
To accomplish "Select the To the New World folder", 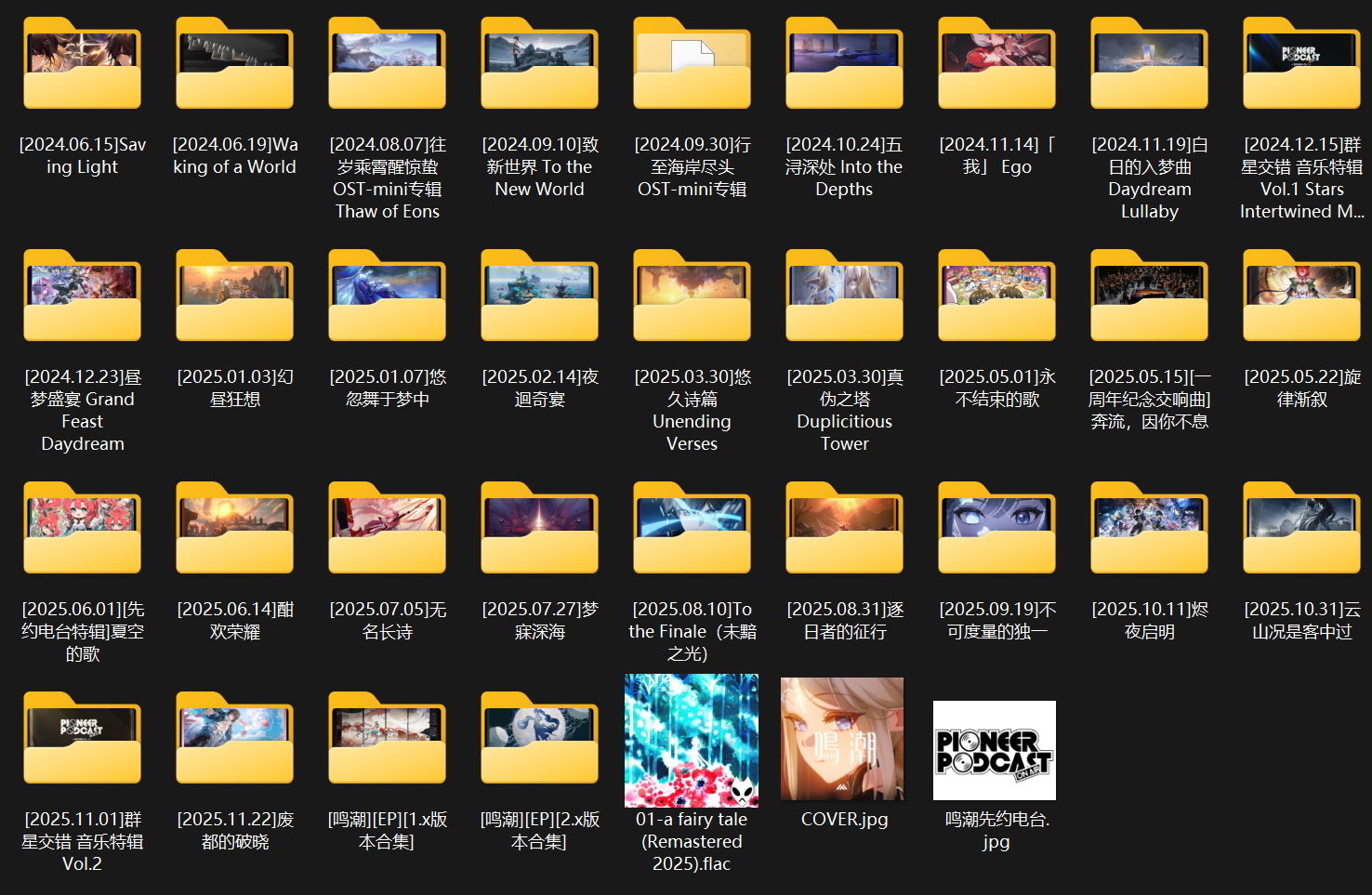I will pos(539,65).
